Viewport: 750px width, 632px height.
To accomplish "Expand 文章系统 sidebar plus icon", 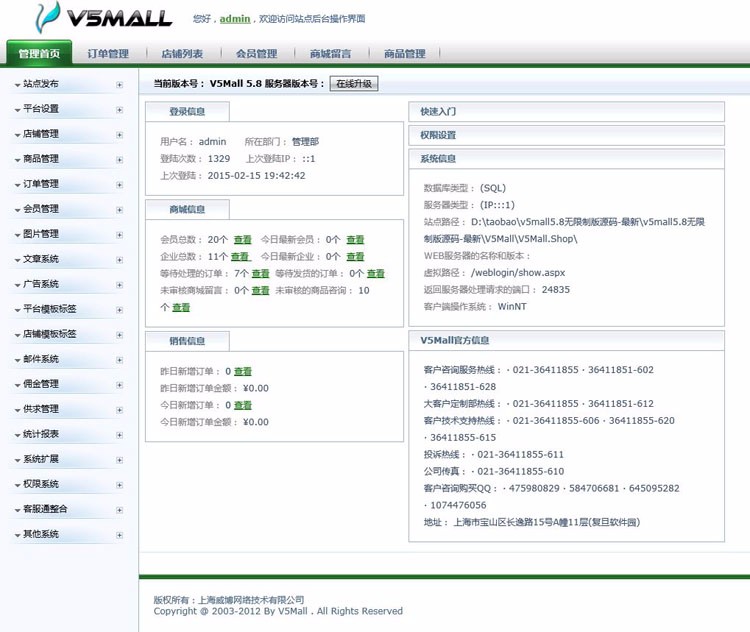I will click(x=120, y=260).
